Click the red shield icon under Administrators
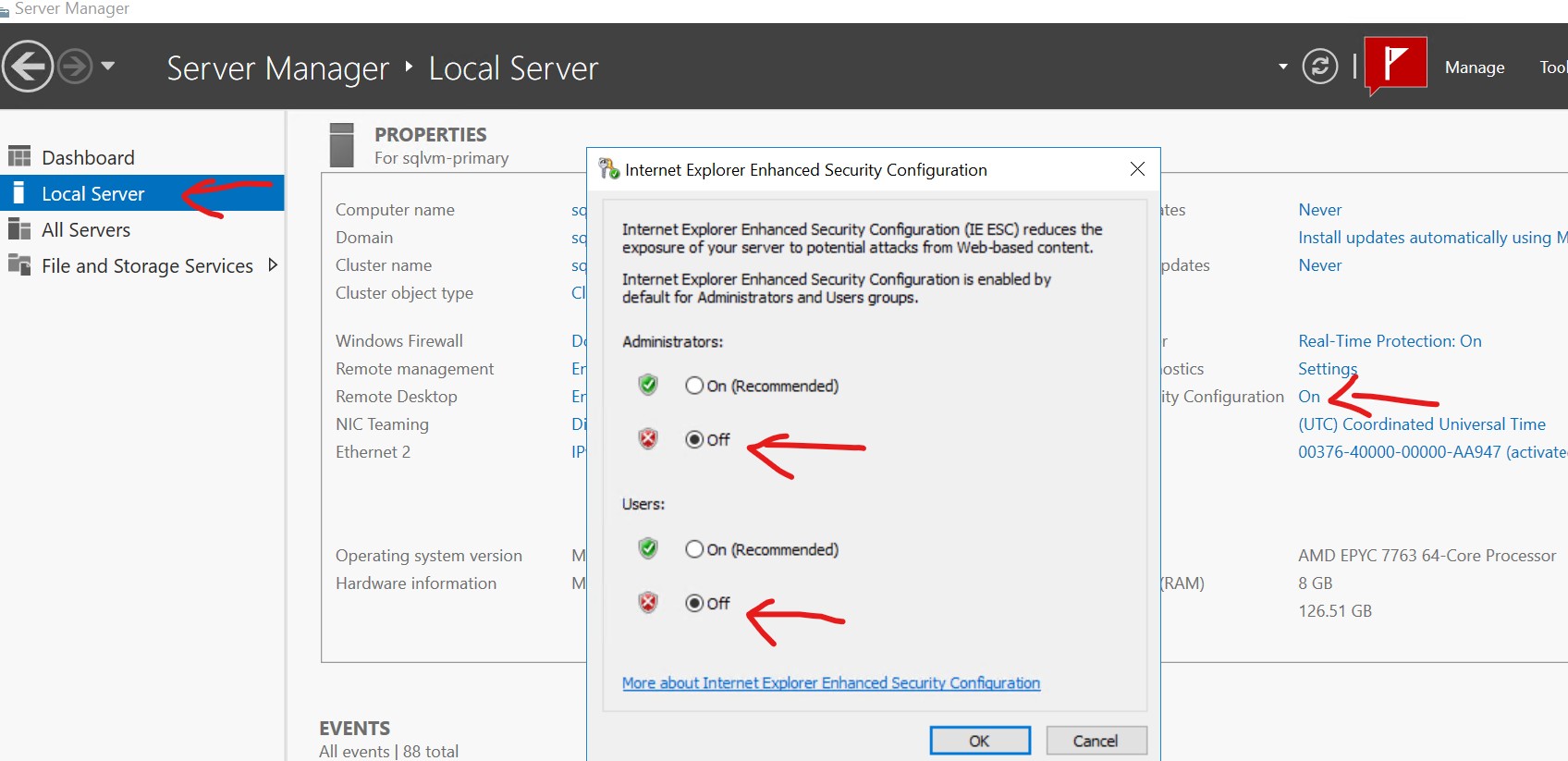This screenshot has height=761, width=1568. point(648,438)
